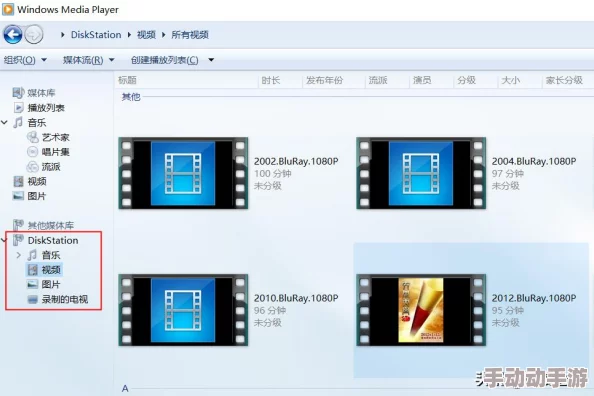
Task: Open the 播放列表 icon in sidebar
Action: [x=19, y=108]
